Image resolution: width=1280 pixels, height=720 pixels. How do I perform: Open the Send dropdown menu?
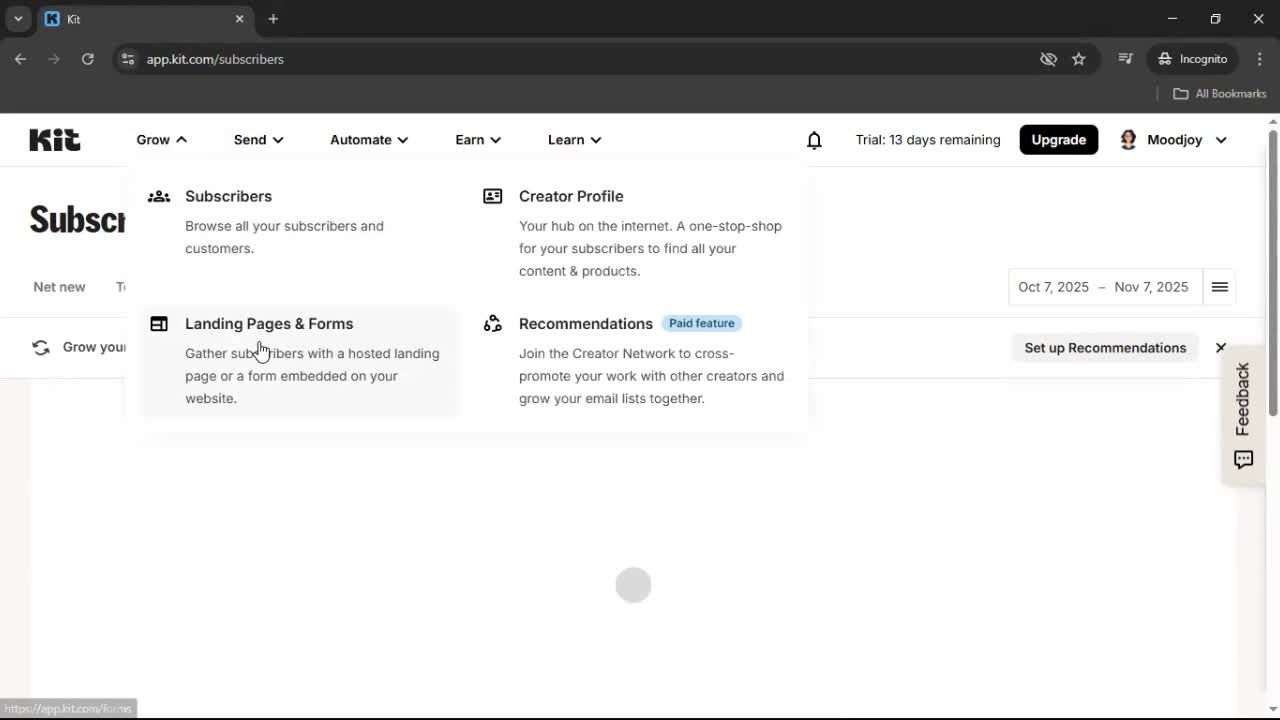[258, 140]
